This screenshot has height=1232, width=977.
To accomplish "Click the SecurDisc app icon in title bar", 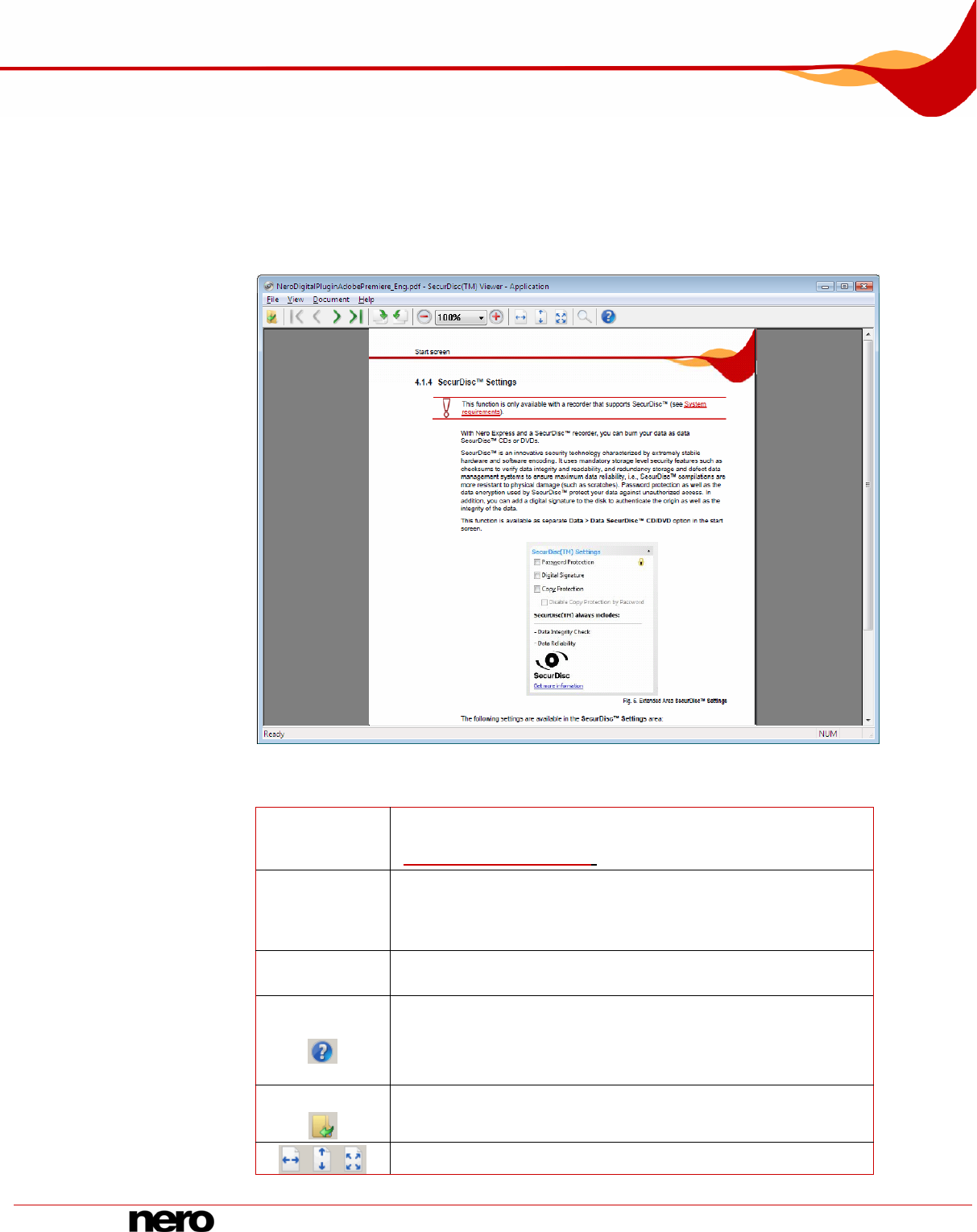I will click(x=269, y=286).
